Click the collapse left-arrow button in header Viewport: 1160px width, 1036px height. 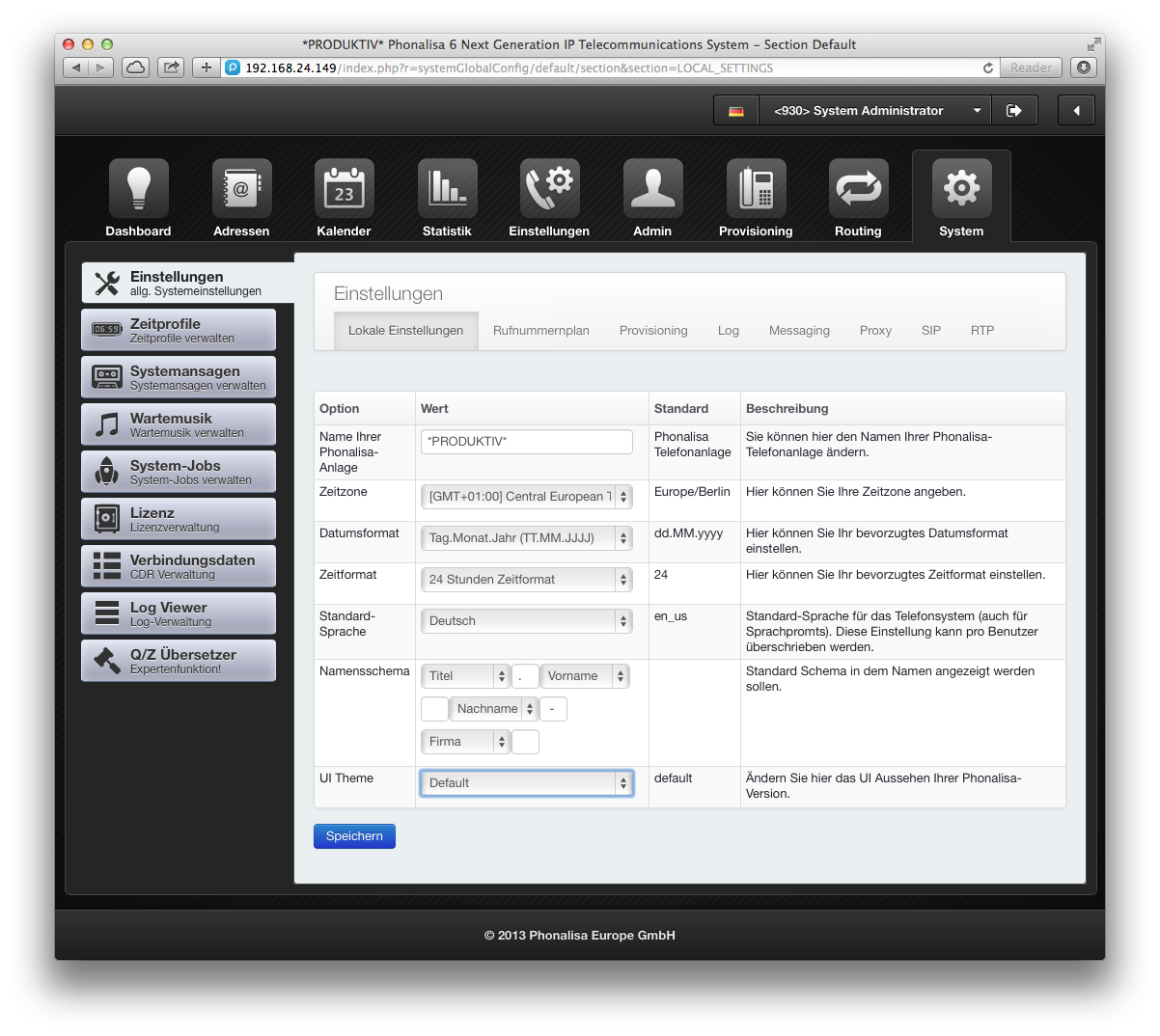1076,111
